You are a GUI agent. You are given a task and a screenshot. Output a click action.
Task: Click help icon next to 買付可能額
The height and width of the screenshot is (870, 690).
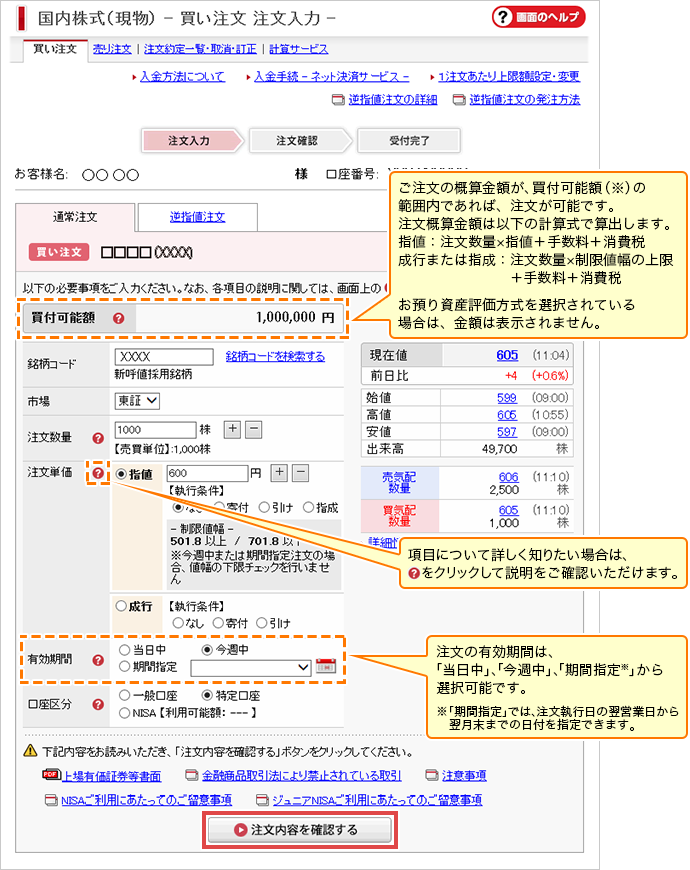[119, 318]
